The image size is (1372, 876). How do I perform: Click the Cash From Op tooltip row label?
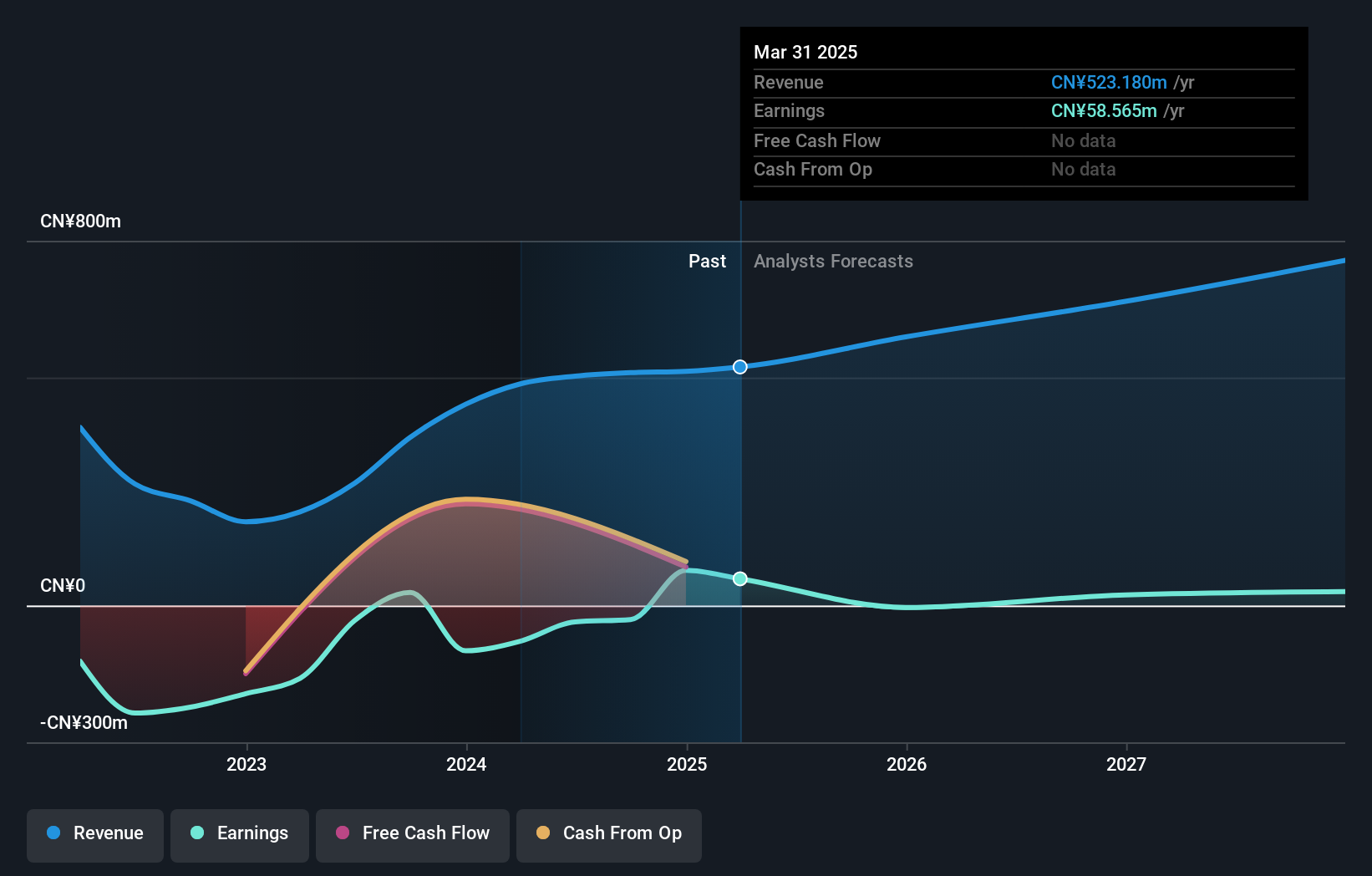[x=813, y=170]
